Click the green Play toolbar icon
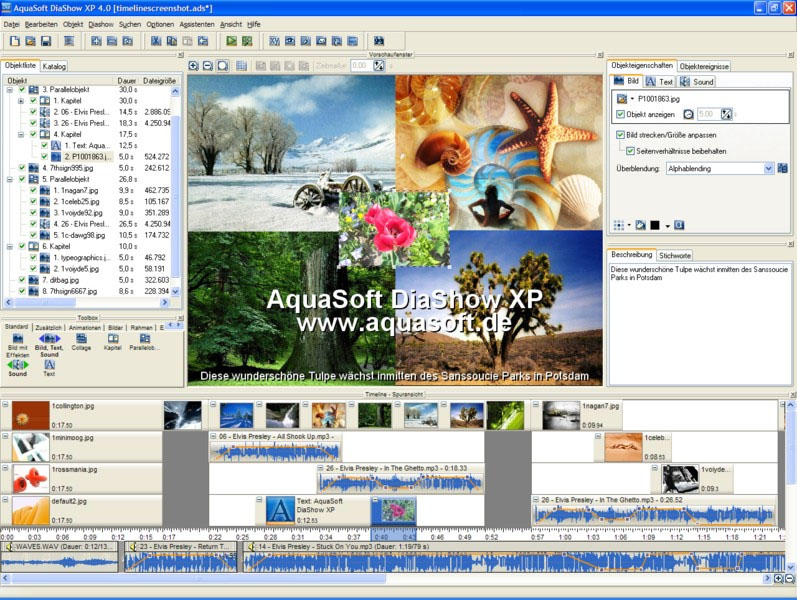 [x=231, y=41]
